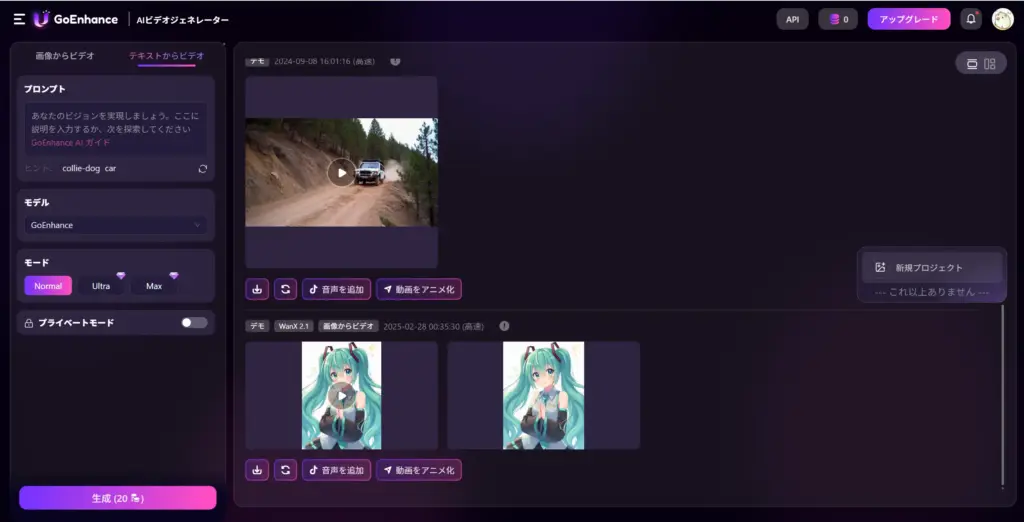The width and height of the screenshot is (1024, 522).
Task: Switch to 画像からビデオ tab
Action: pyautogui.click(x=65, y=56)
